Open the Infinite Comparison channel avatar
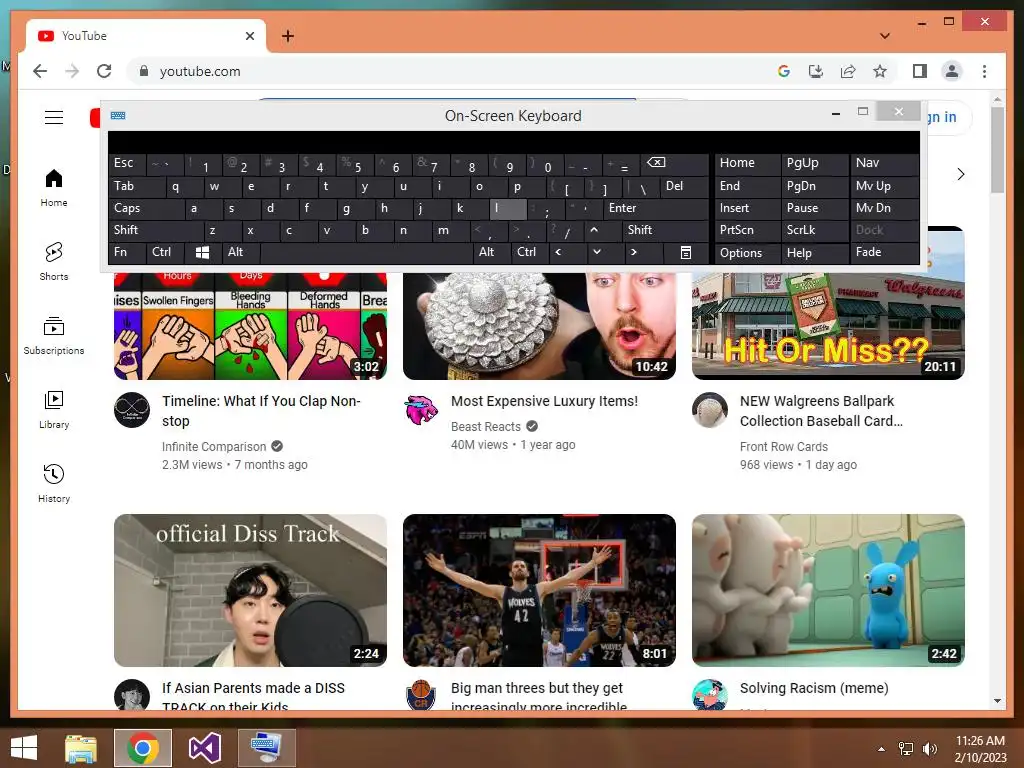 click(x=132, y=410)
